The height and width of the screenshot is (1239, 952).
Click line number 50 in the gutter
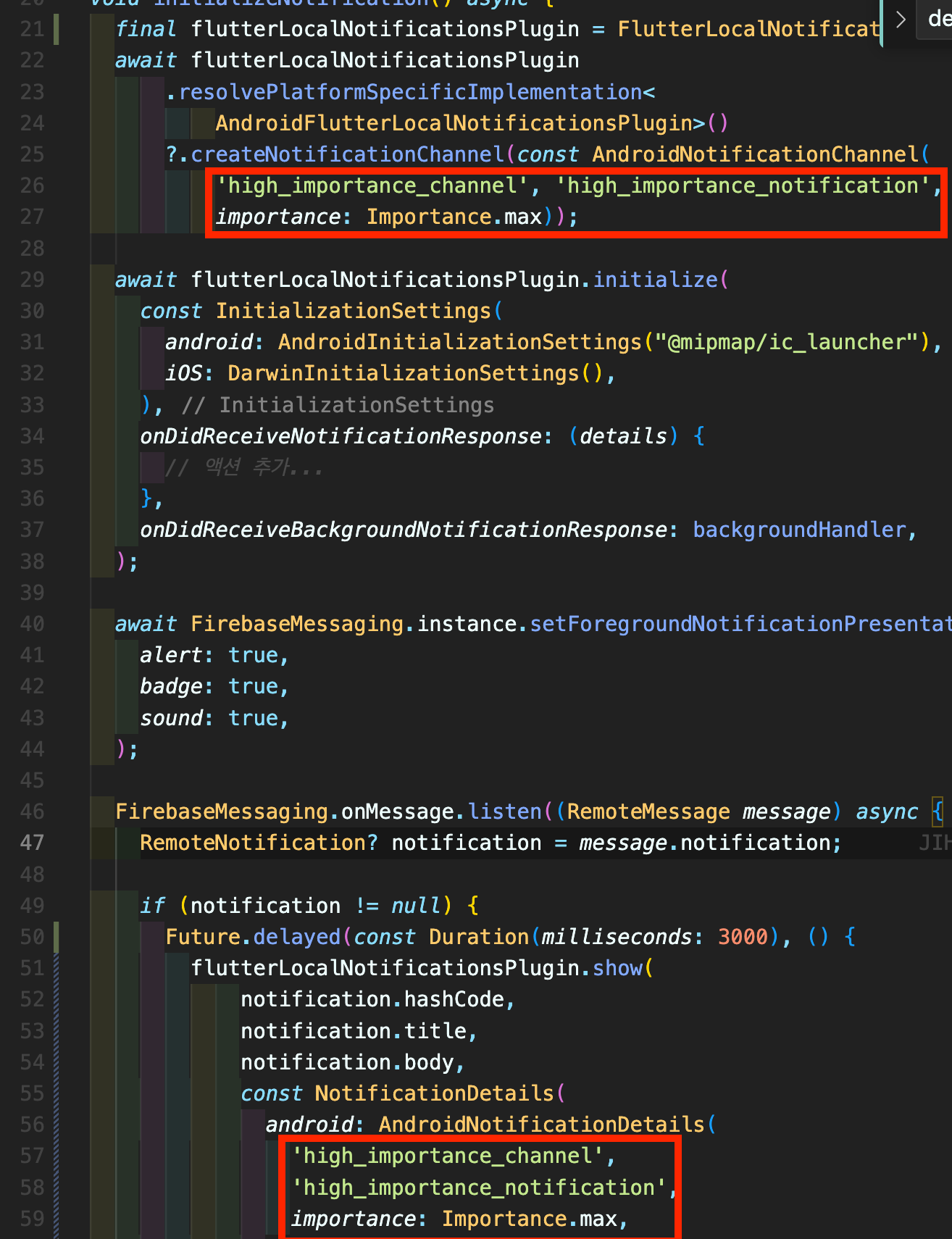32,937
